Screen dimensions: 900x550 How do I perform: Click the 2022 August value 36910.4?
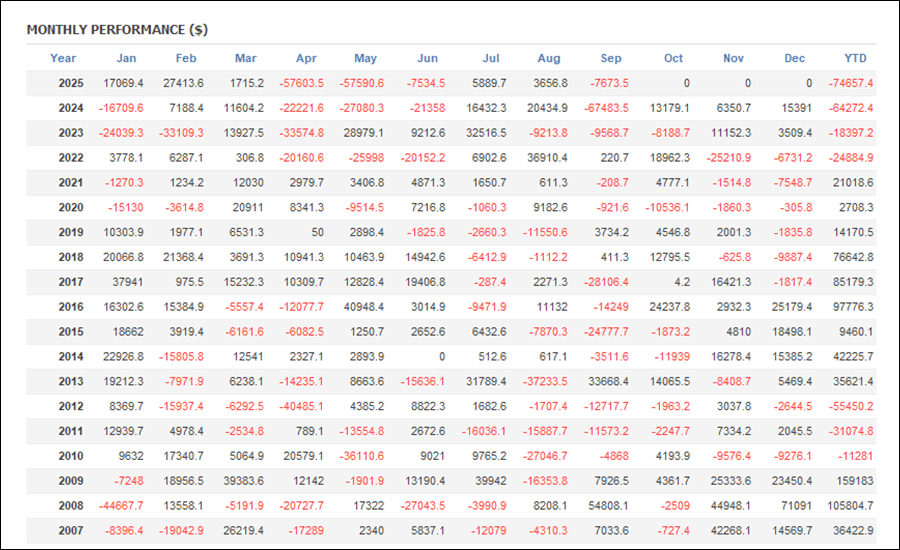pos(546,155)
